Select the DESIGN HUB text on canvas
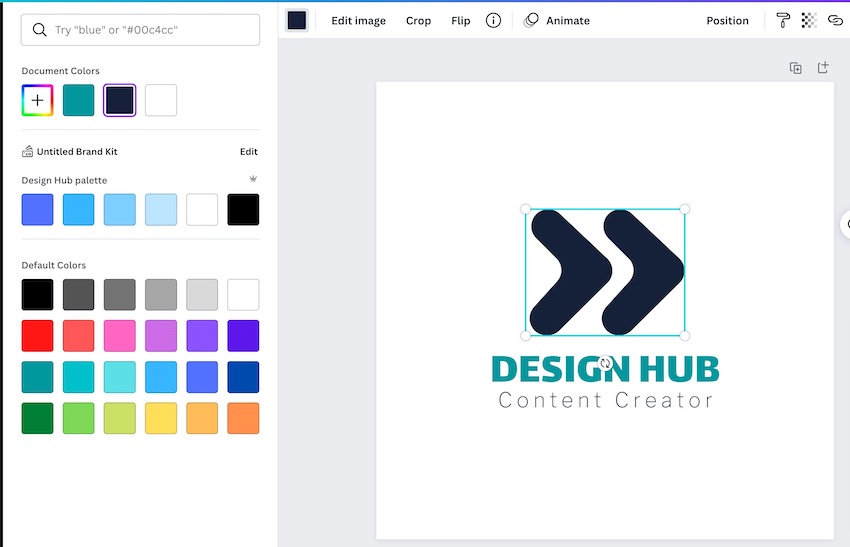This screenshot has width=850, height=547. tap(605, 369)
